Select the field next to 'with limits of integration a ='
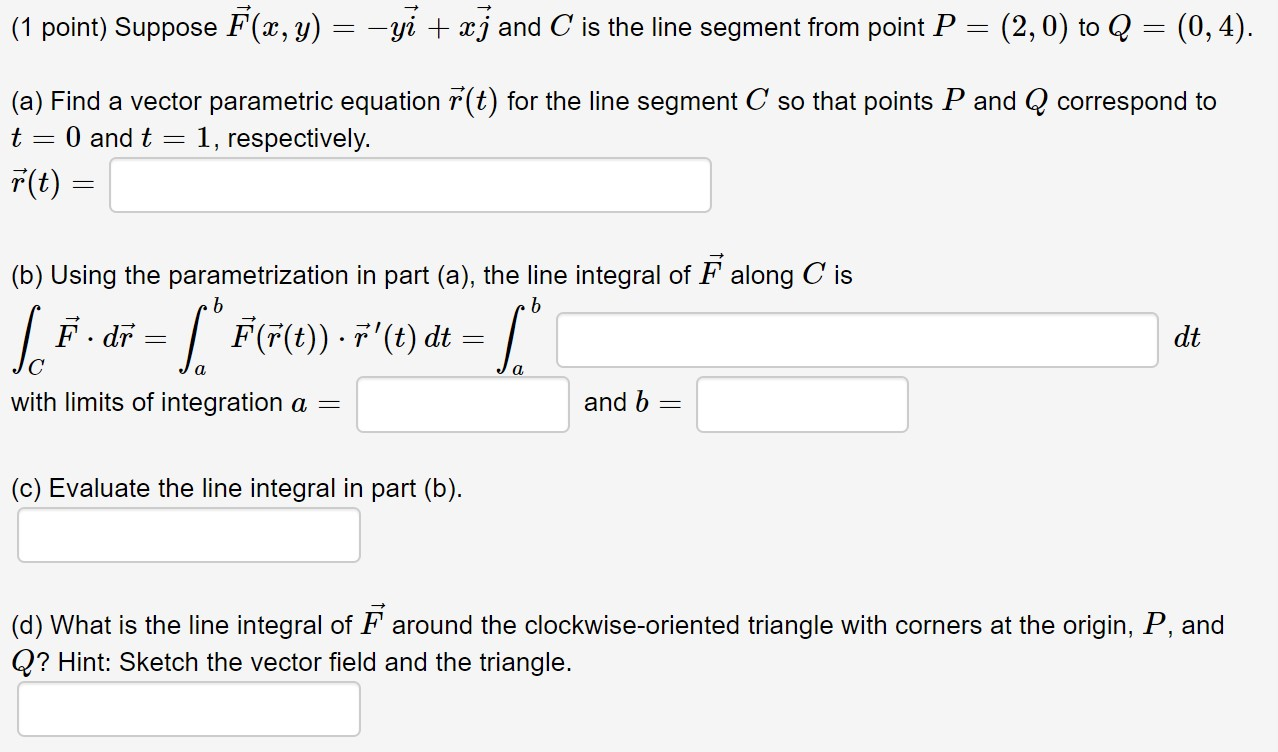Image resolution: width=1278 pixels, height=752 pixels. click(x=462, y=404)
